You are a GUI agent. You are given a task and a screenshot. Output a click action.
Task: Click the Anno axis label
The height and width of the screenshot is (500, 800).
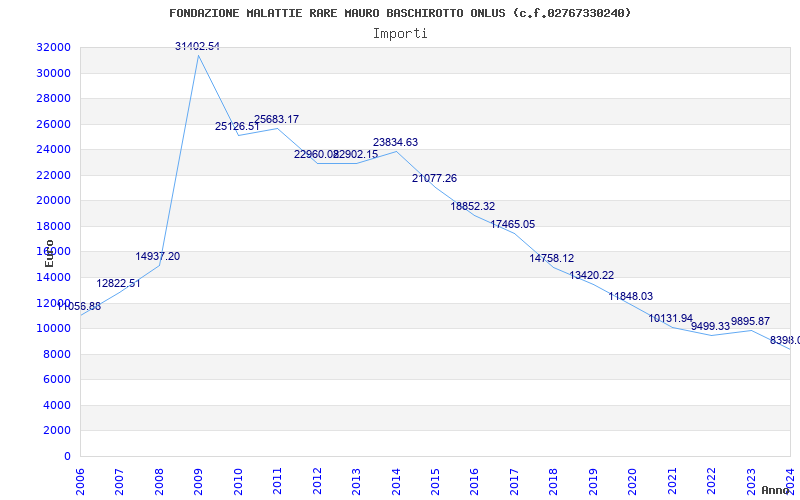[x=776, y=490]
